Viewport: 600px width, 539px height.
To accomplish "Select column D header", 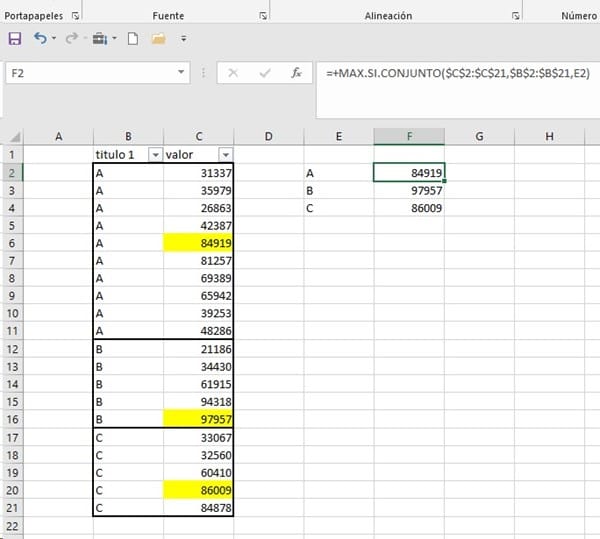I will click(x=269, y=136).
